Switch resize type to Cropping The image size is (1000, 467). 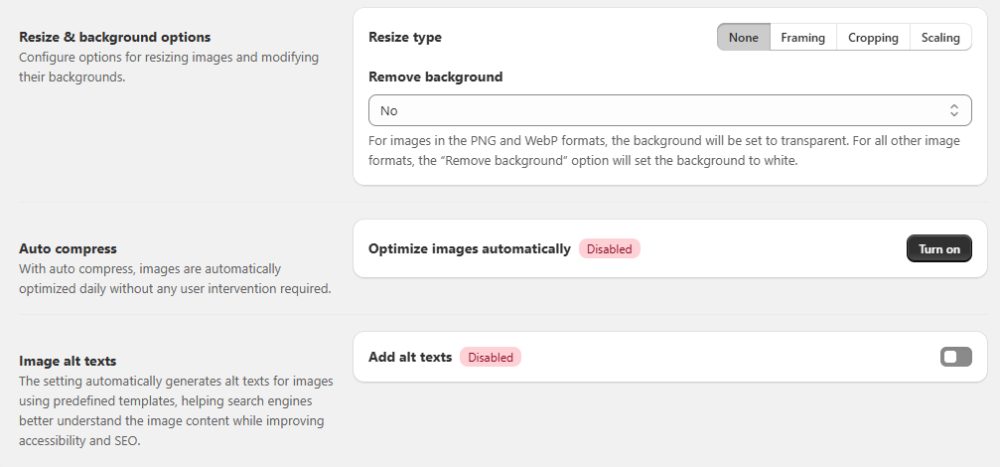pos(873,38)
